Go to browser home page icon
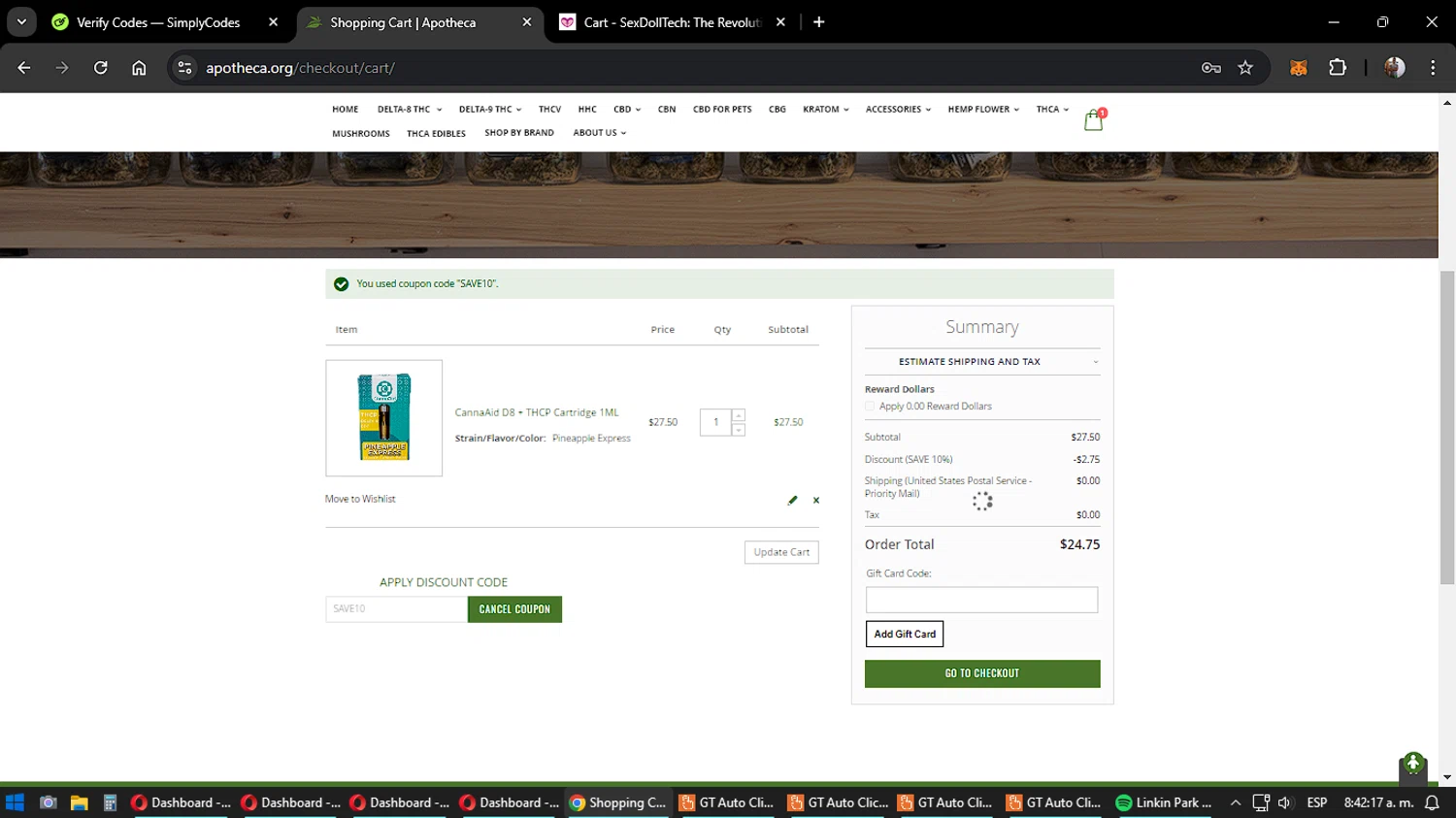The width and height of the screenshot is (1456, 818). click(139, 68)
